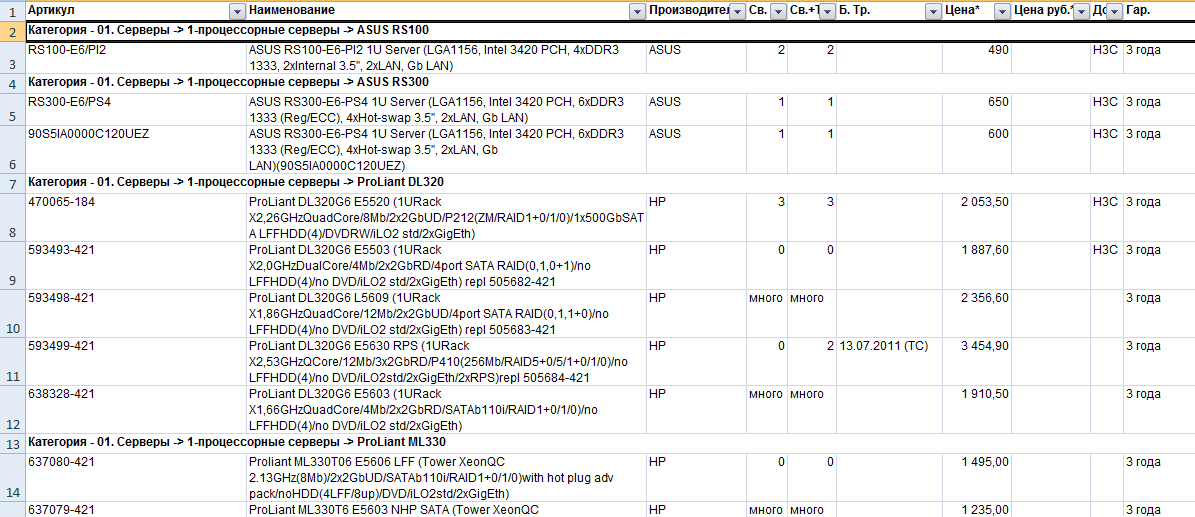Click the ASUS manufacturer cell in RS100-E6/PI2 row
1195x517 pixels.
697,57
